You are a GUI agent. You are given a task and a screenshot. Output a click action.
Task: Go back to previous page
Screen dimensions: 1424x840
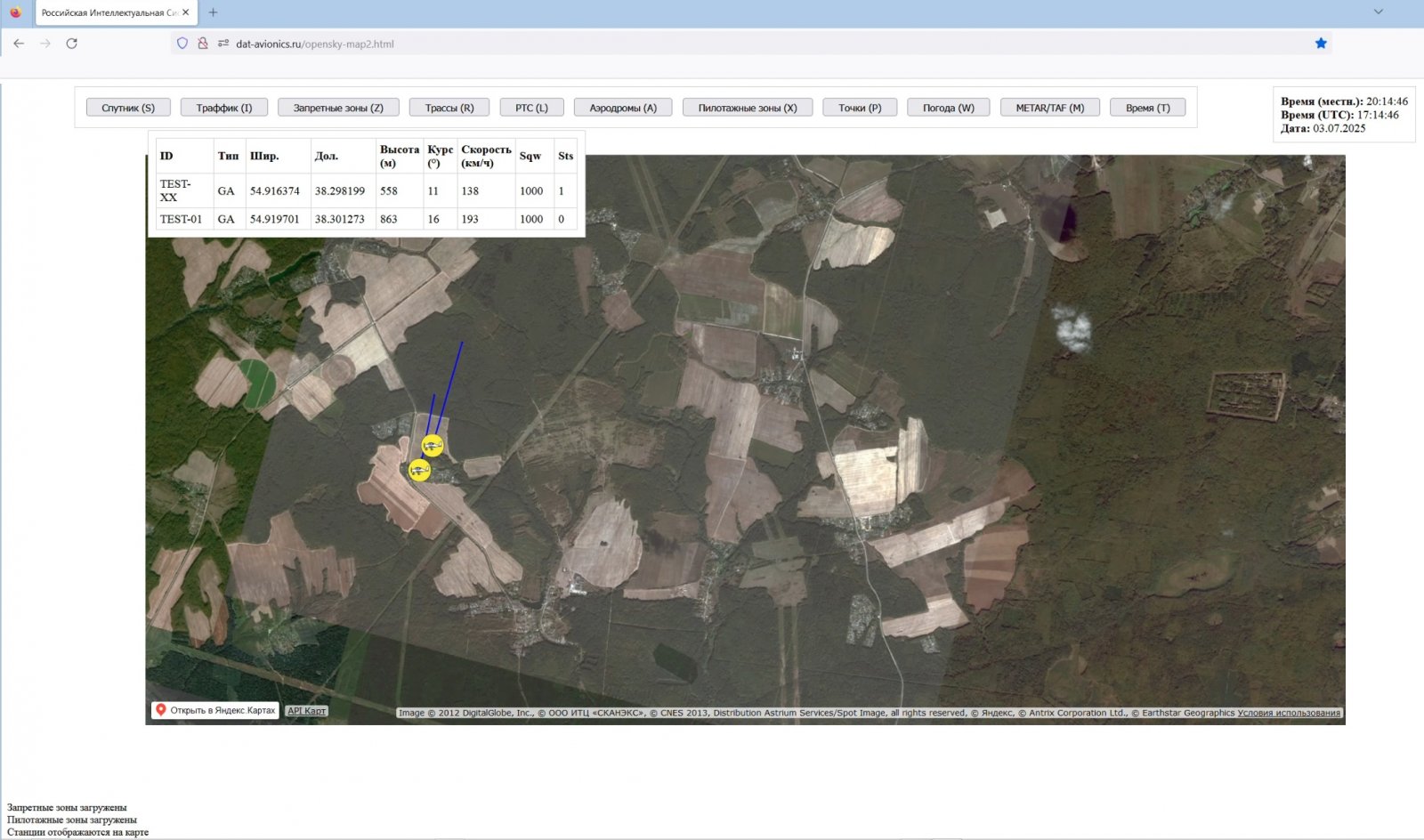tap(19, 44)
